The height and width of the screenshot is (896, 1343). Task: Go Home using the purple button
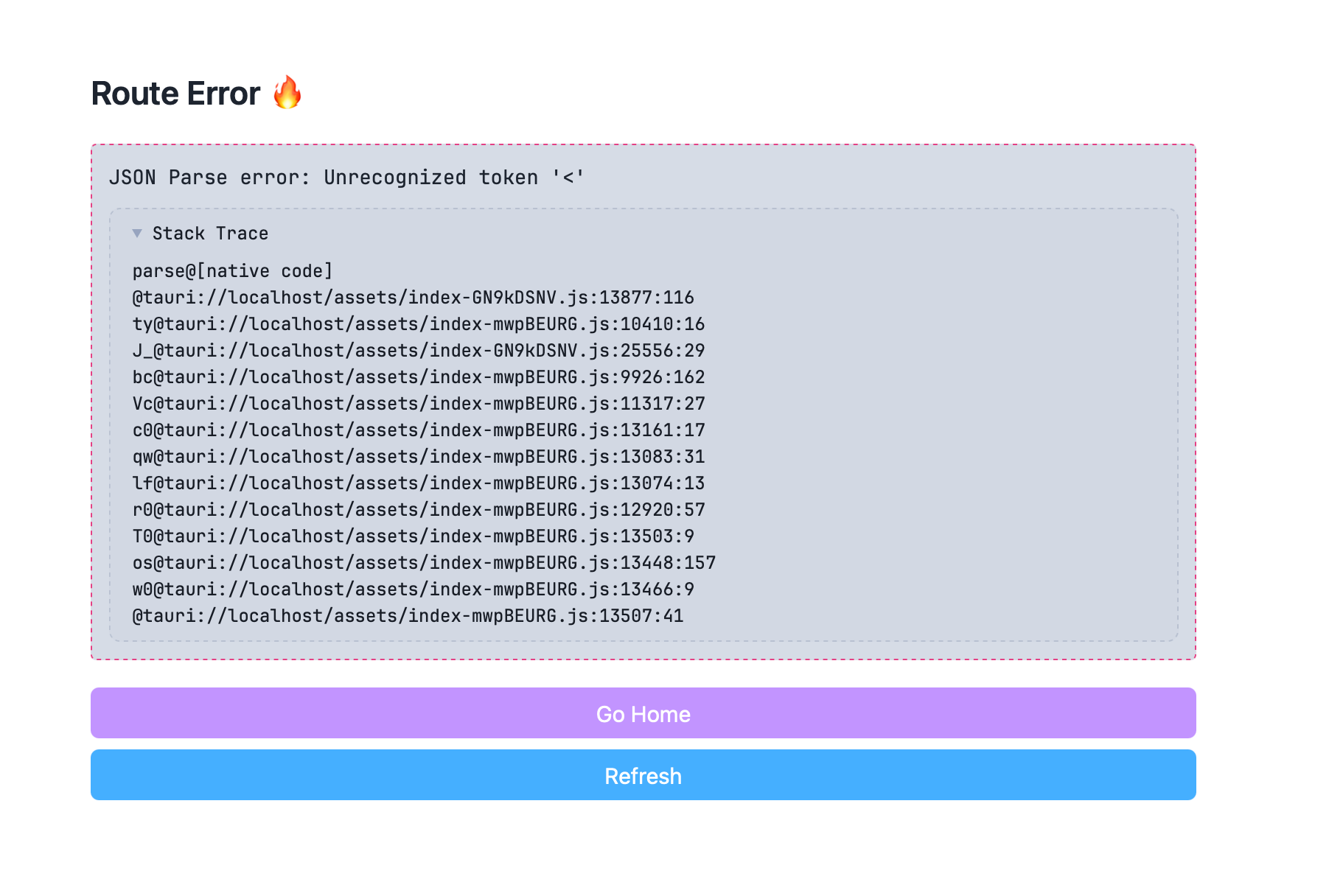643,713
